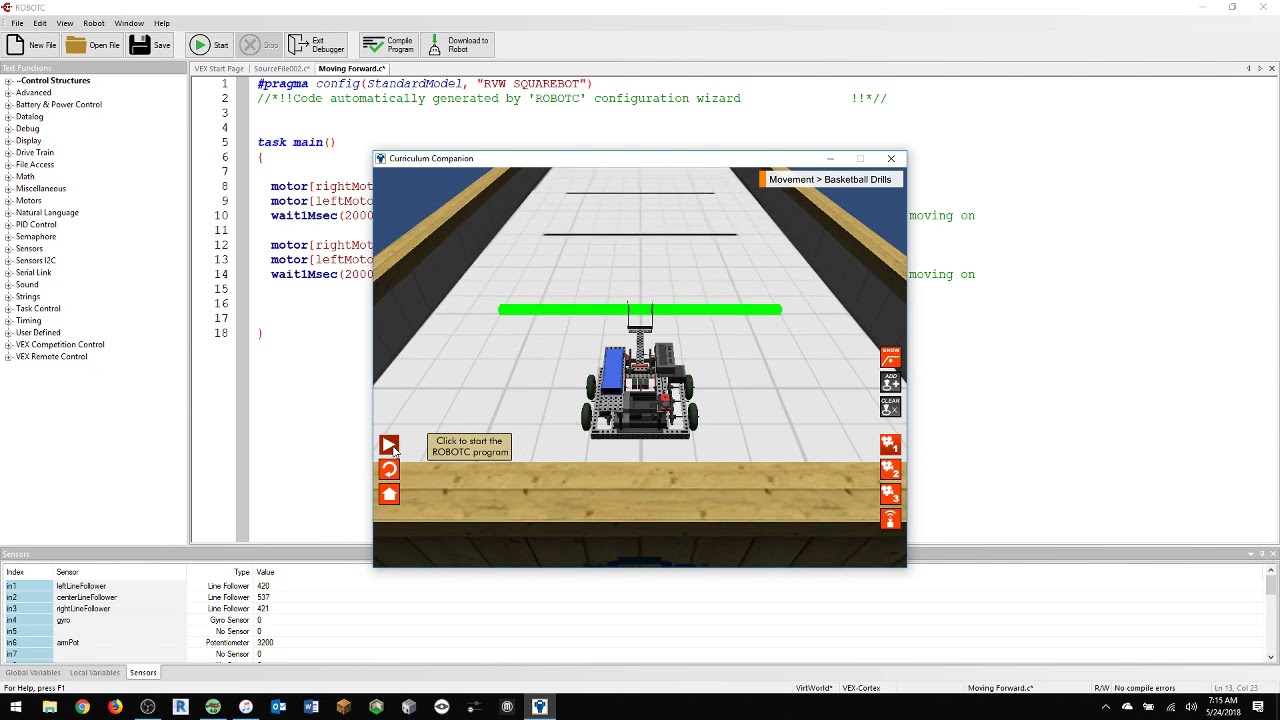Screen dimensions: 1280x720
Task: Select the PID Control tree item
Action: (36, 225)
